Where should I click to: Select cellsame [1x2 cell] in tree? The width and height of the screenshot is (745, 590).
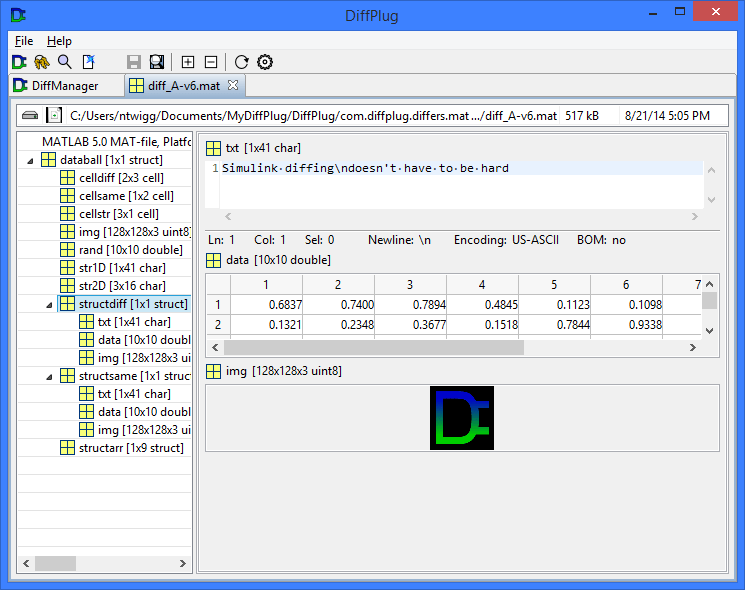pos(126,196)
